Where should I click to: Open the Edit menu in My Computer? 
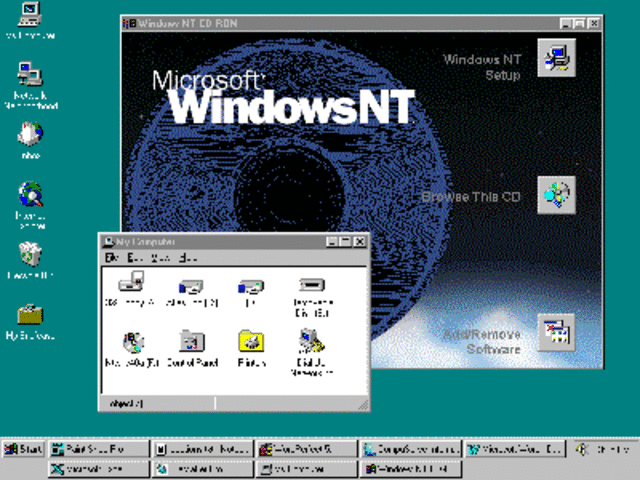click(134, 258)
